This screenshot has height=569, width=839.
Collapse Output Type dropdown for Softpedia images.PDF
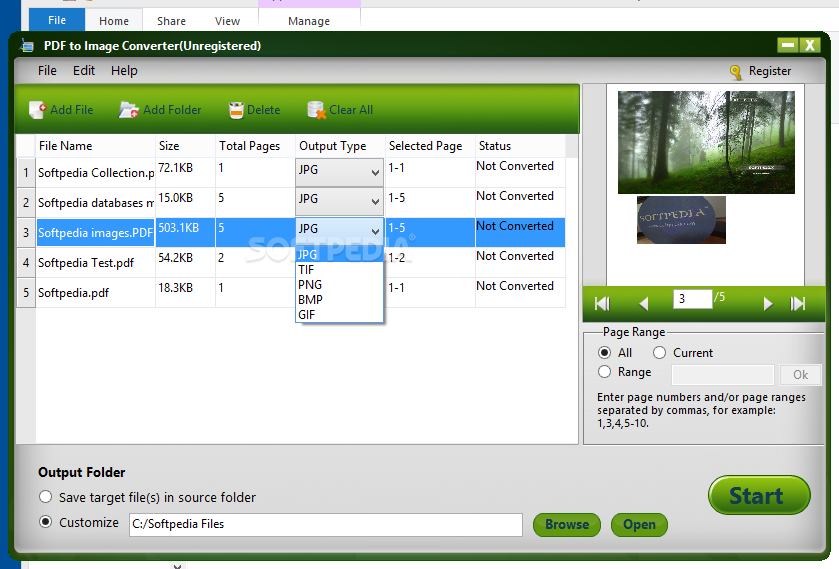[x=339, y=231]
